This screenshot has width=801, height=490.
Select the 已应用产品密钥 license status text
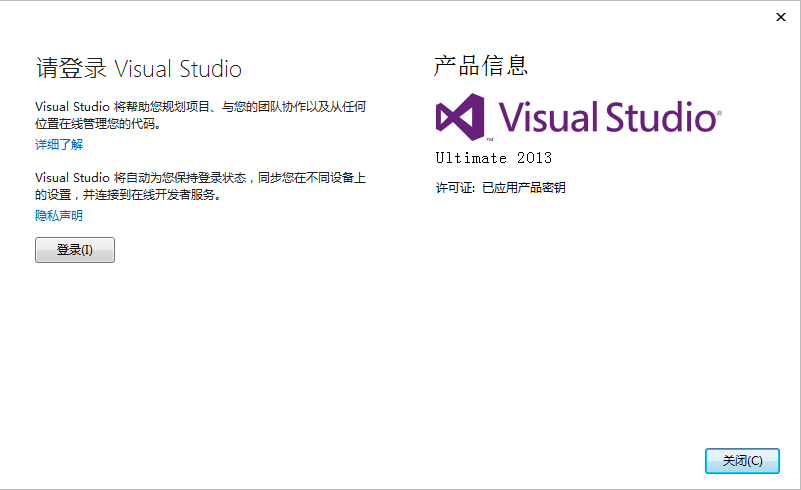click(x=523, y=187)
